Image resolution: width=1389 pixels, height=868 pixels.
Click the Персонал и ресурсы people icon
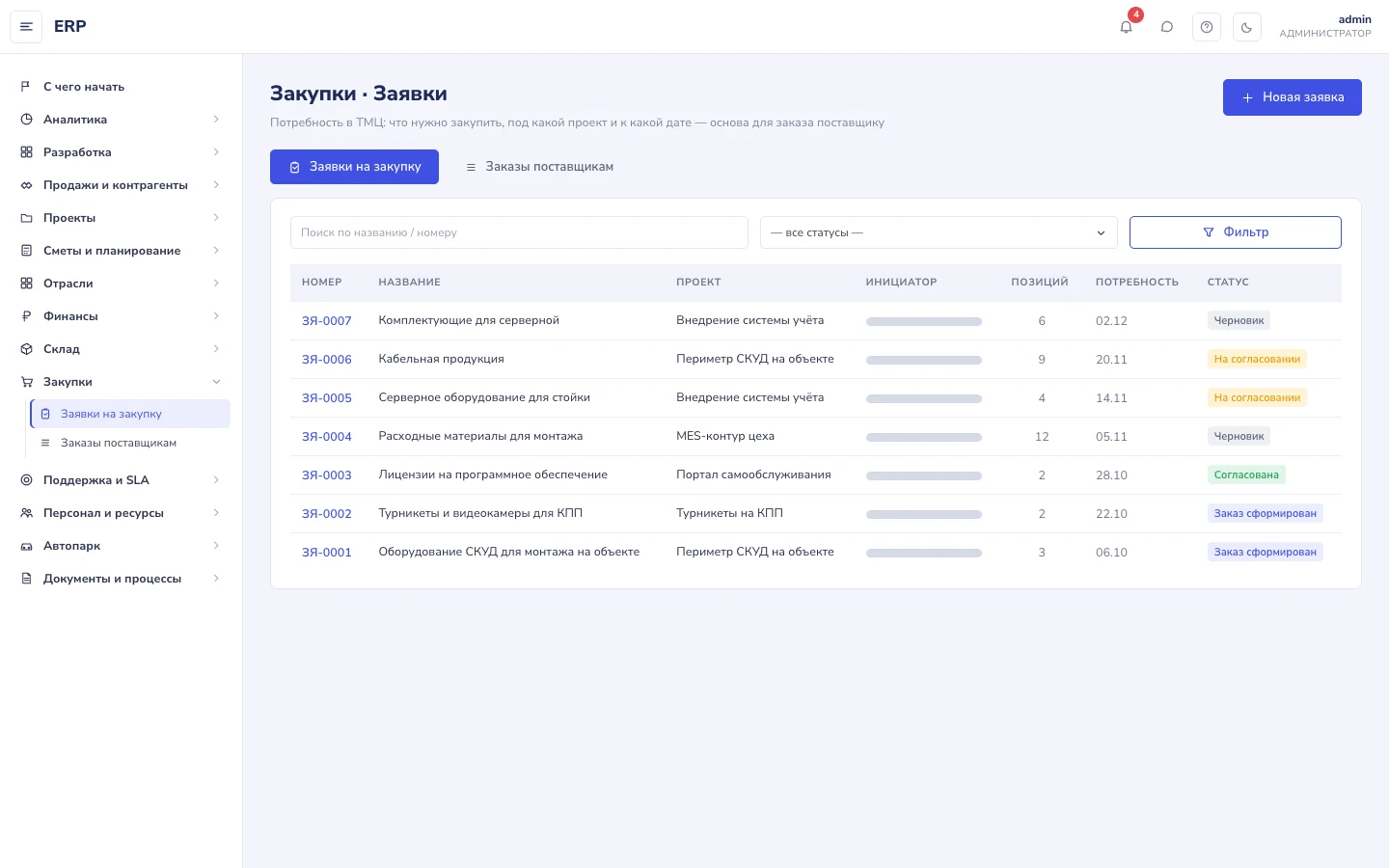click(26, 513)
